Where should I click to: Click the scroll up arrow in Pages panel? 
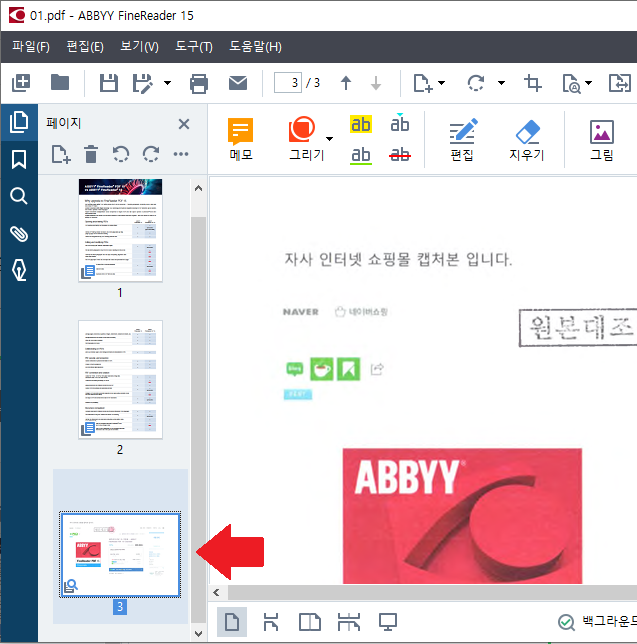pos(198,189)
